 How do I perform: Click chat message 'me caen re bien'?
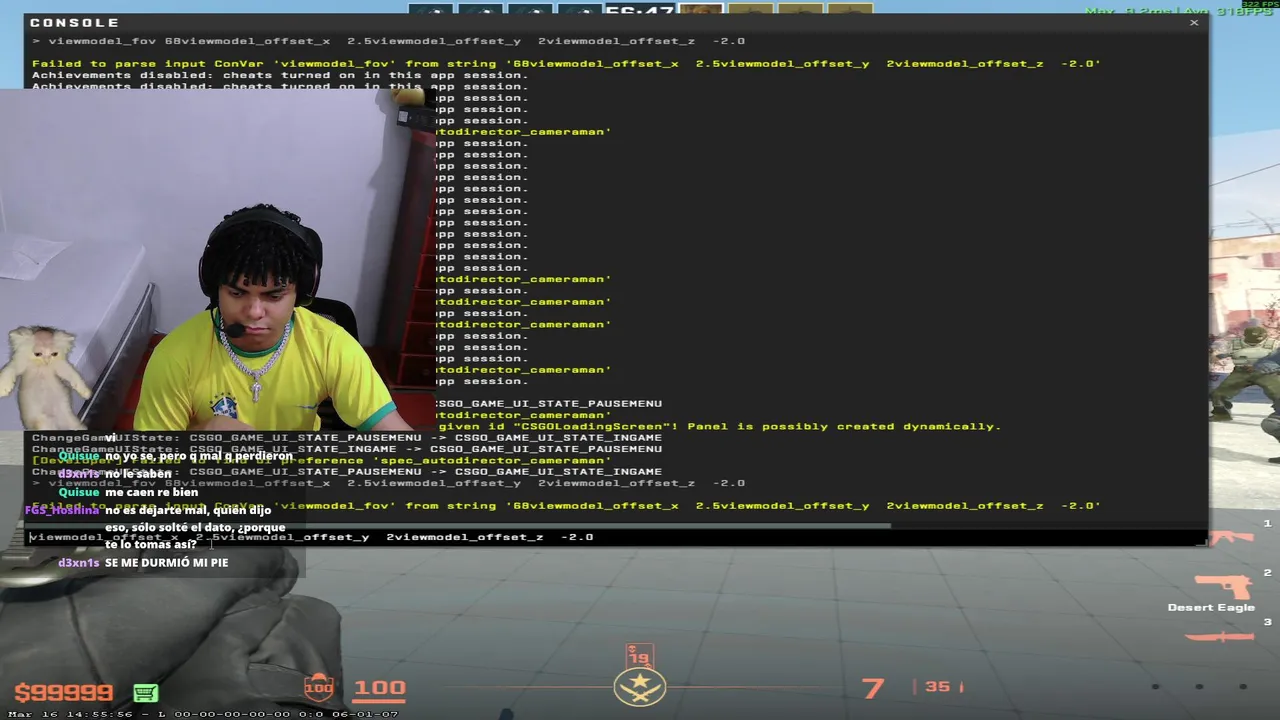151,492
